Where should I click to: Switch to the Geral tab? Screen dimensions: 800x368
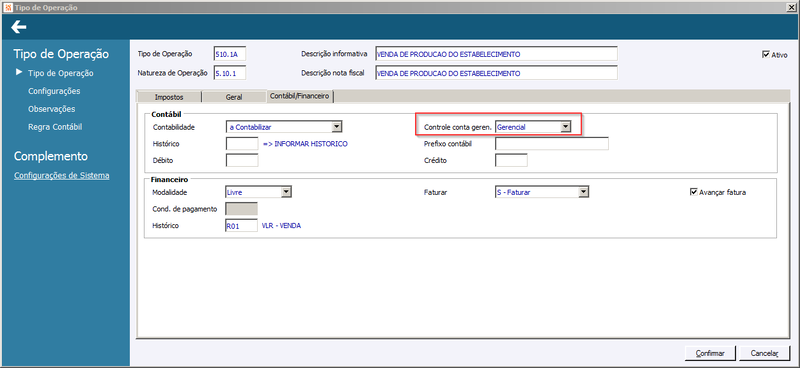click(234, 96)
